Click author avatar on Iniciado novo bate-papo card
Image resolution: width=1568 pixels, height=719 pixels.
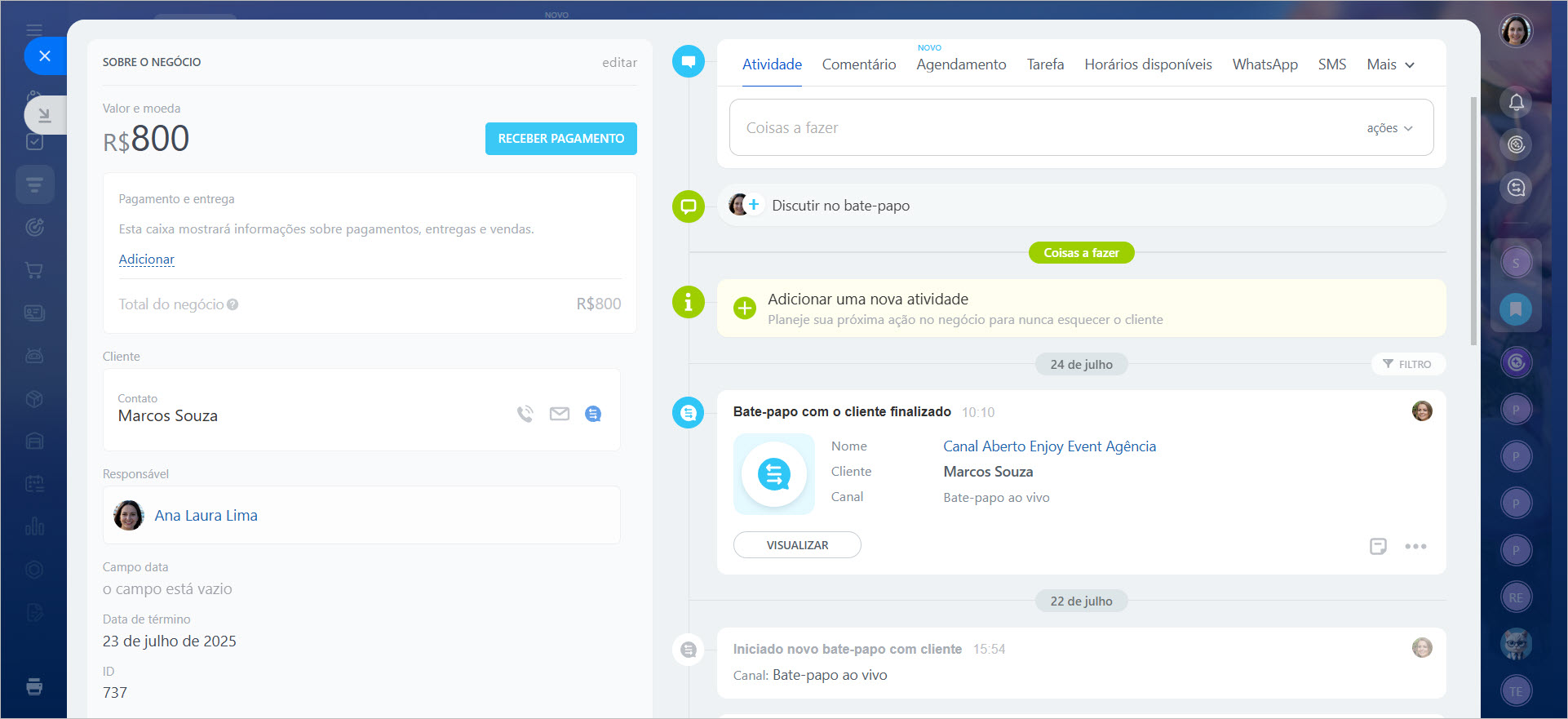(1422, 648)
